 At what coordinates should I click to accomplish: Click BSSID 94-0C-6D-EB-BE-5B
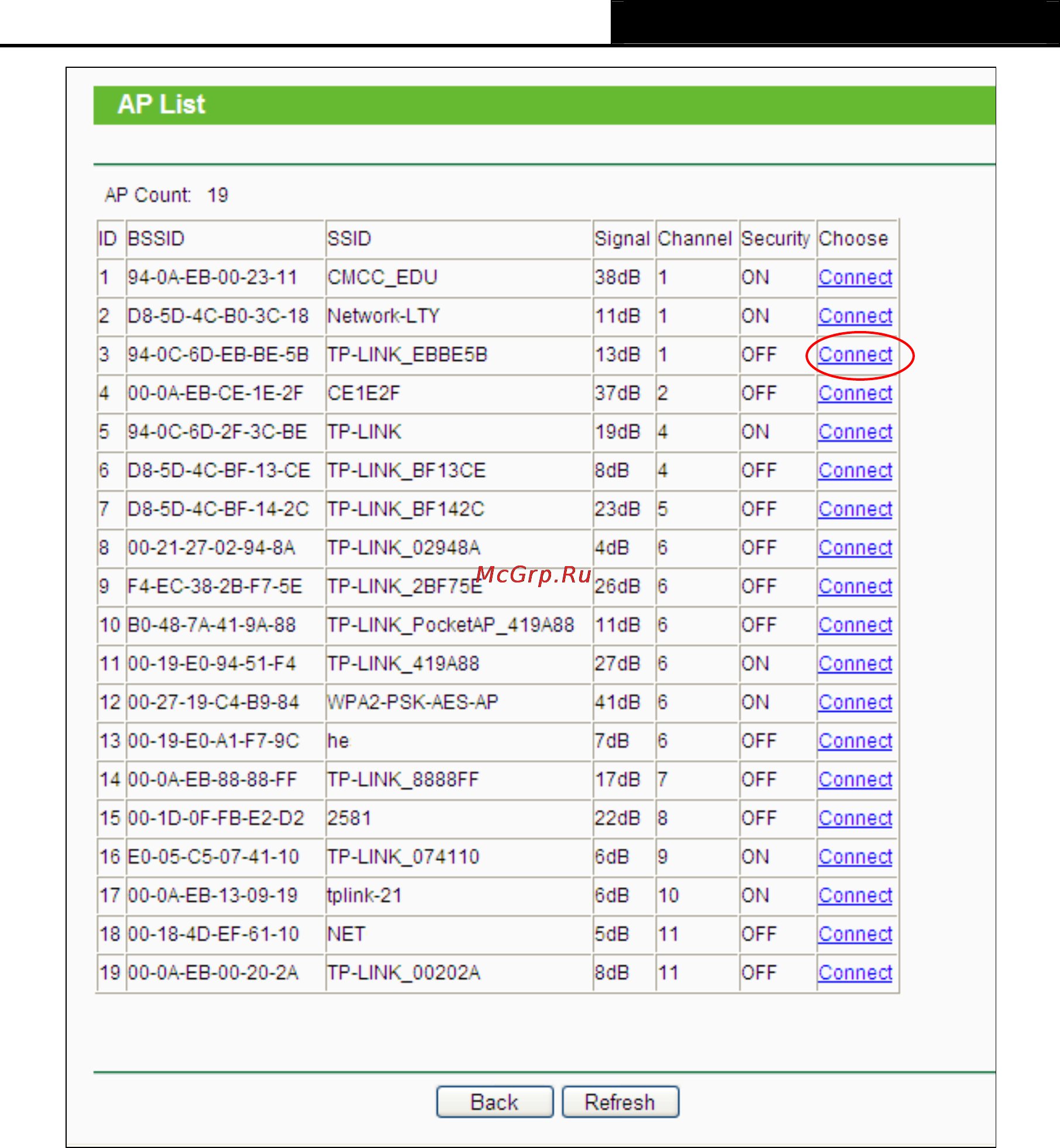click(x=218, y=354)
